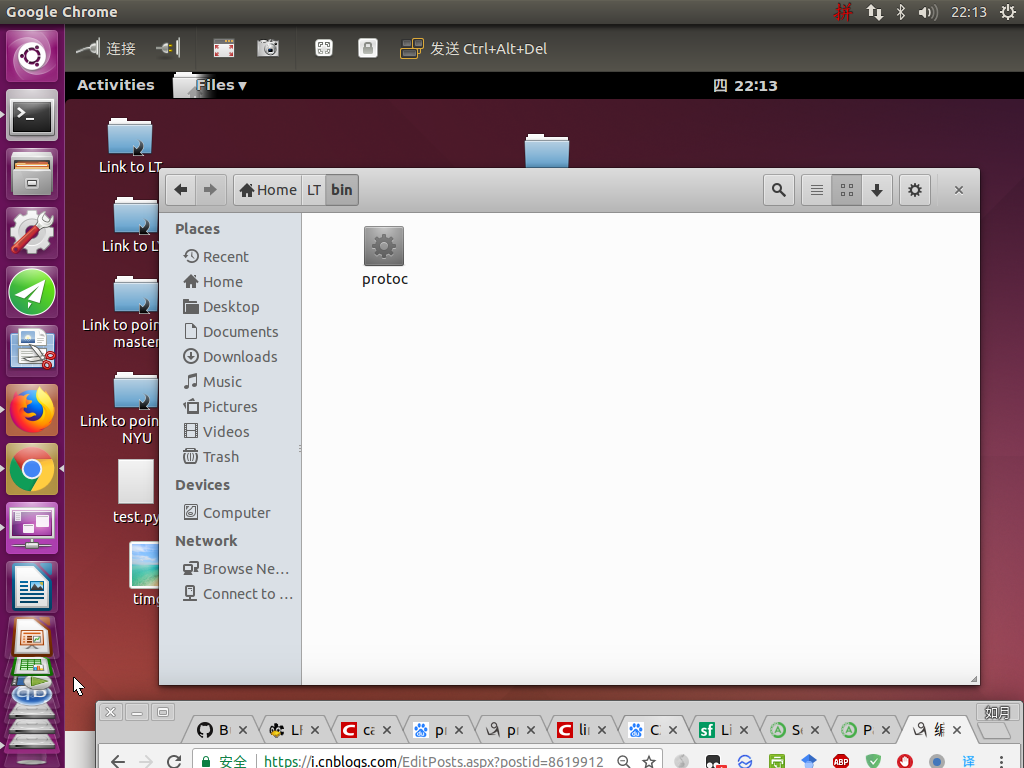This screenshot has width=1024, height=768.
Task: Open Downloads in Places sidebar
Action: point(231,357)
